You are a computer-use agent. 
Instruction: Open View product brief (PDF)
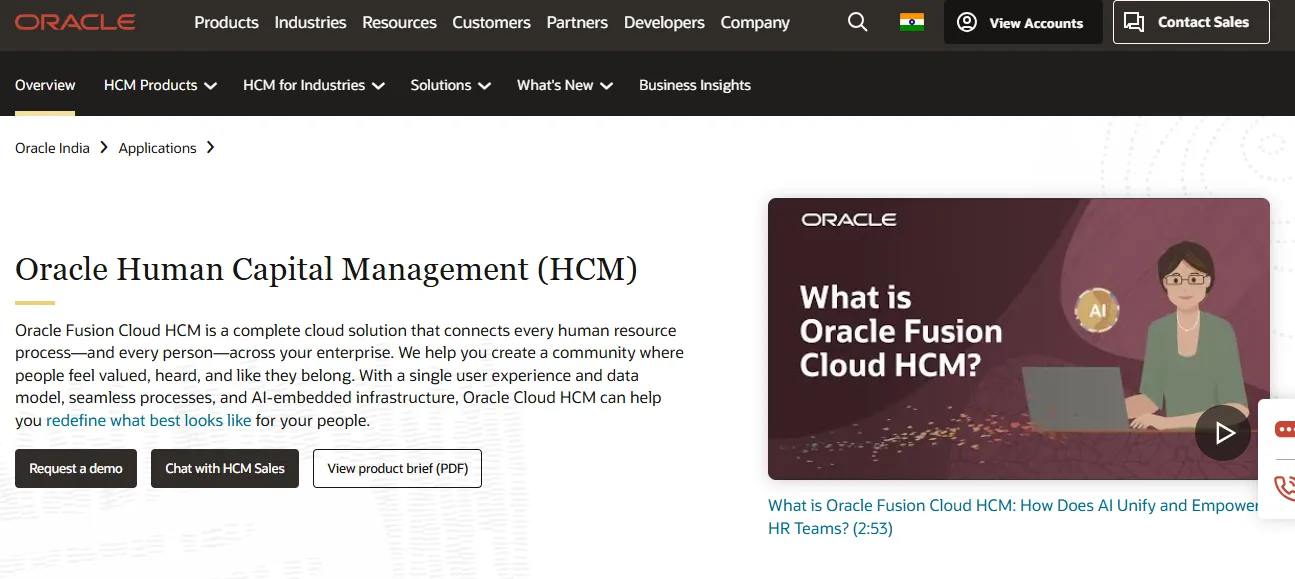397,468
